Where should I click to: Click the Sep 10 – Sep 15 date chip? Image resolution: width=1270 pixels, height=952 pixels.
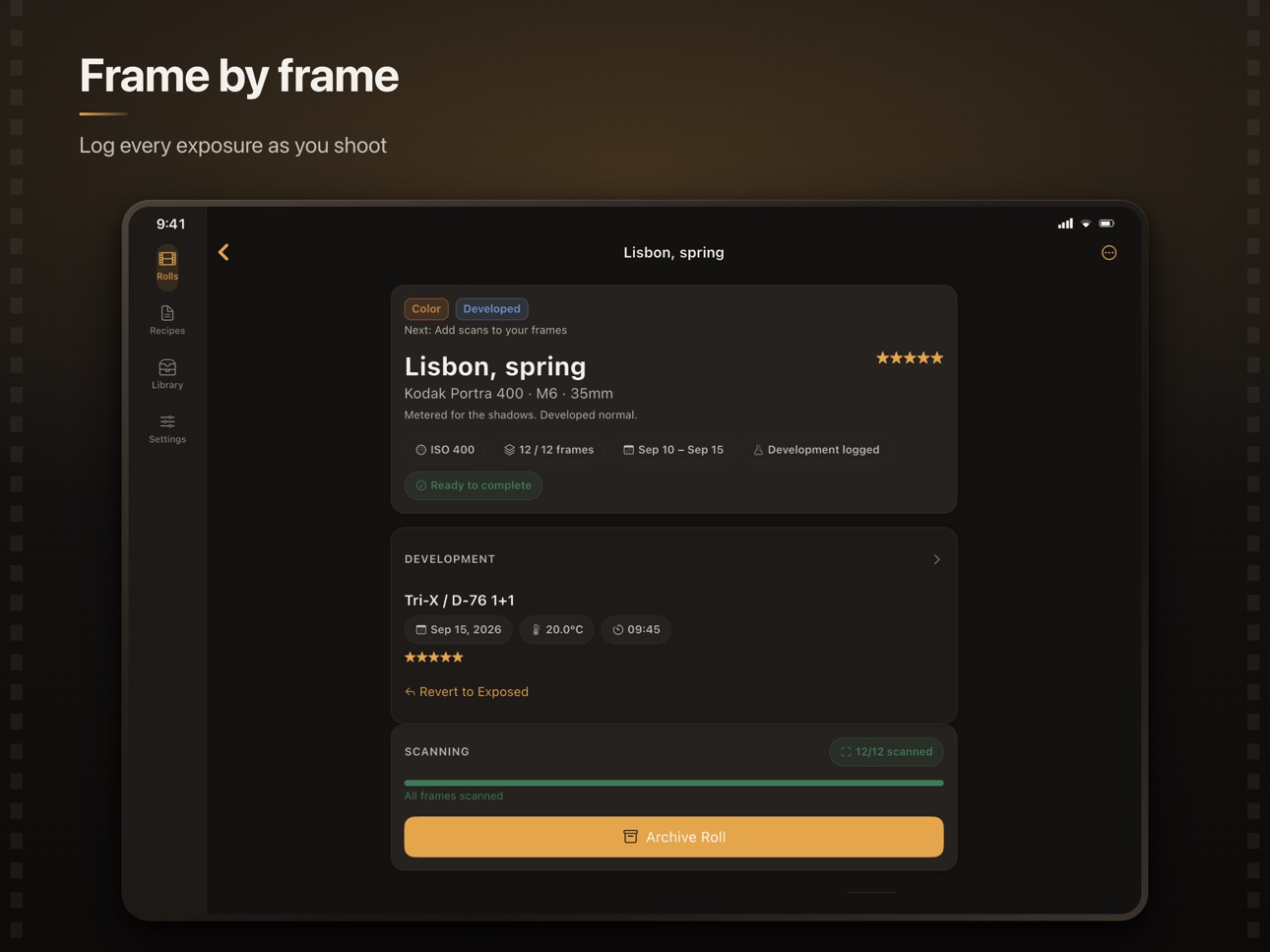(x=673, y=450)
